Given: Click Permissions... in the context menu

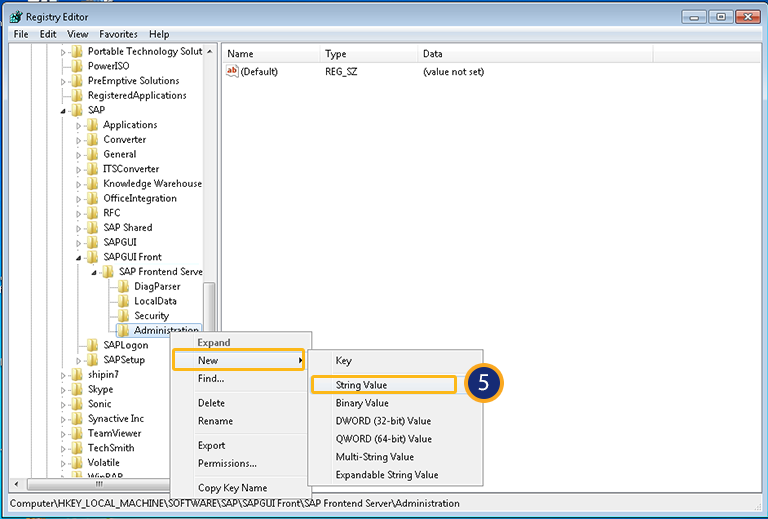Looking at the screenshot, I should point(227,463).
